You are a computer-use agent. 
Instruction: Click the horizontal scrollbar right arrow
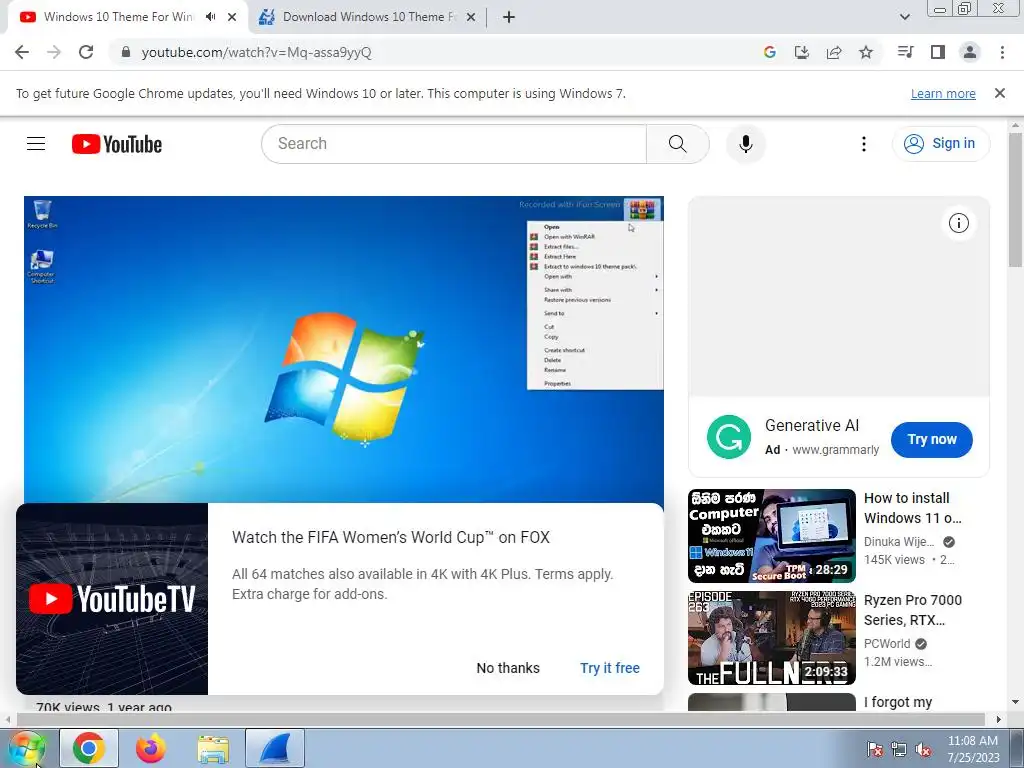point(999,719)
